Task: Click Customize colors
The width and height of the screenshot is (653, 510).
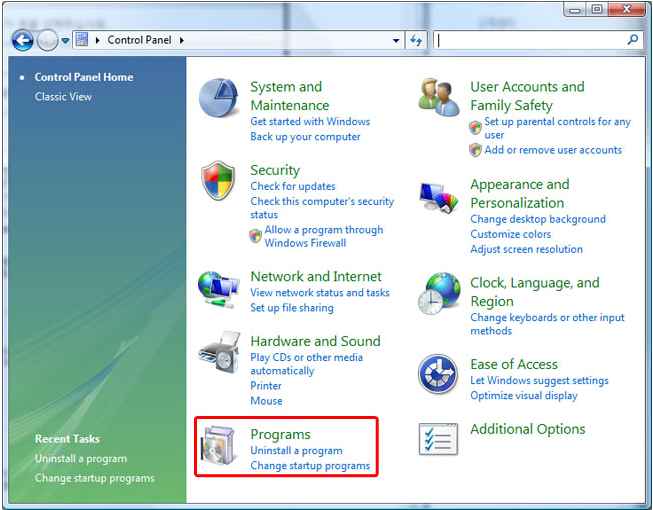Action: [x=511, y=234]
